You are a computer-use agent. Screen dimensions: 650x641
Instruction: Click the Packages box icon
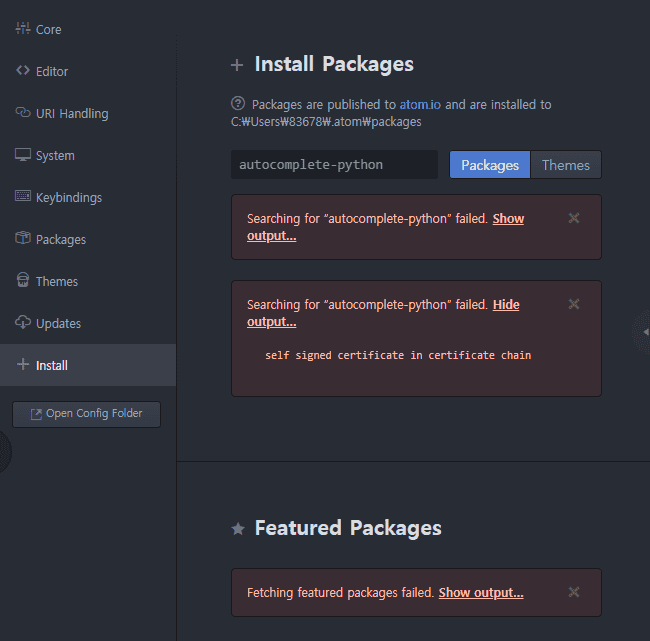pyautogui.click(x=23, y=239)
